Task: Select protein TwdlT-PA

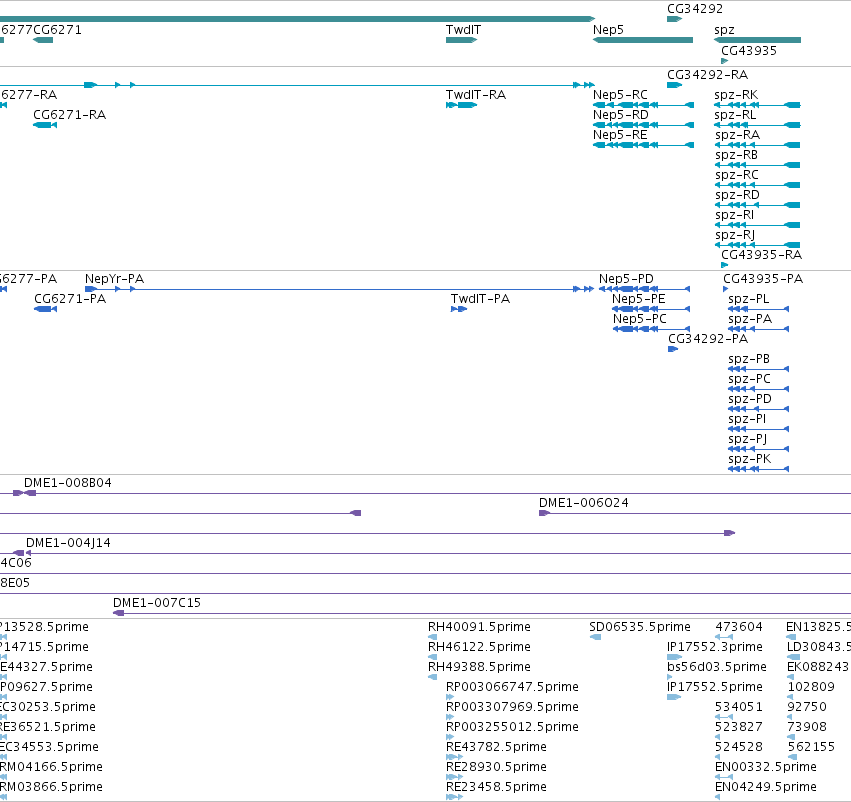Action: [459, 309]
